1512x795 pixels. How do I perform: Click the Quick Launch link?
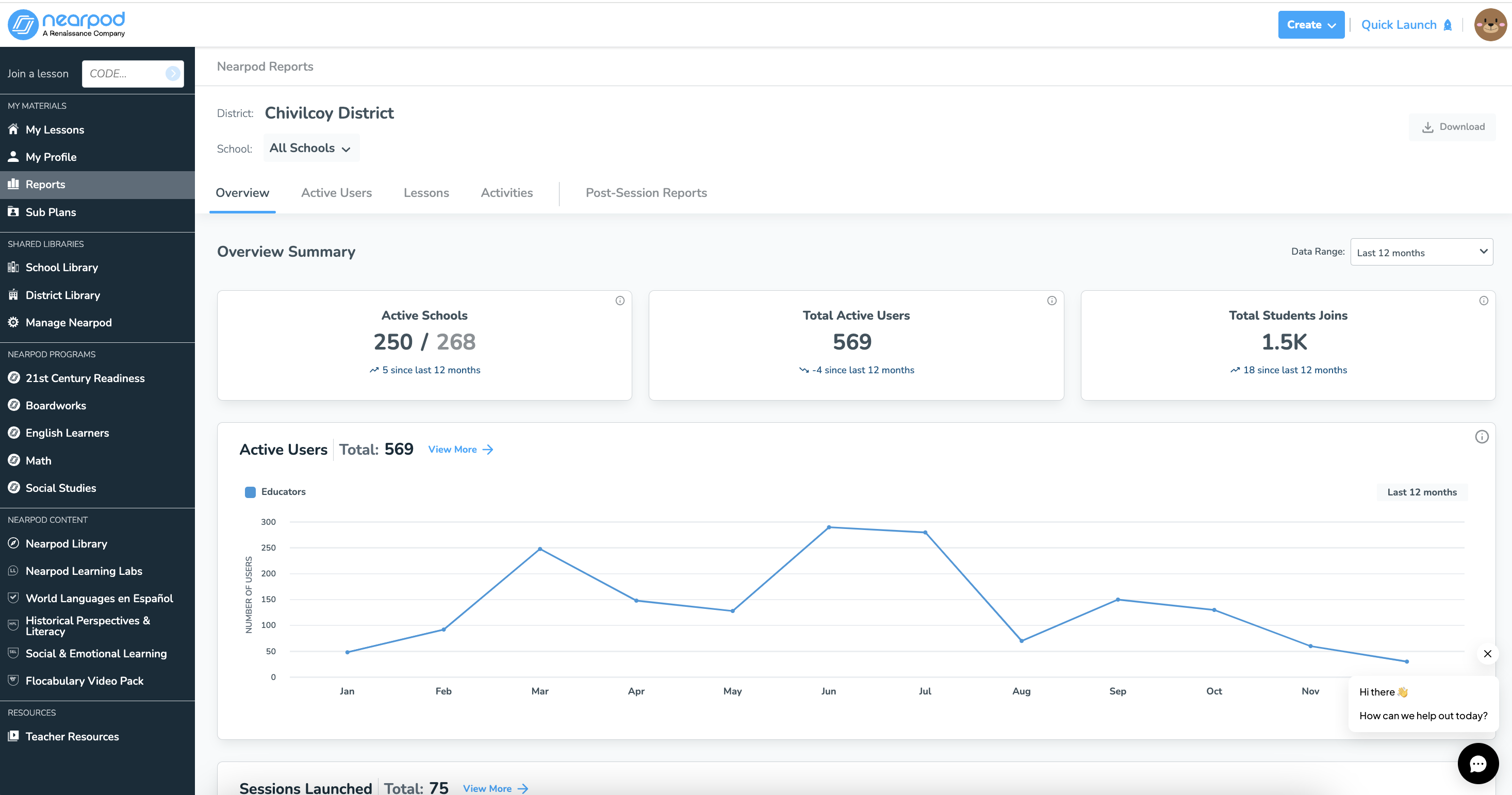1406,25
